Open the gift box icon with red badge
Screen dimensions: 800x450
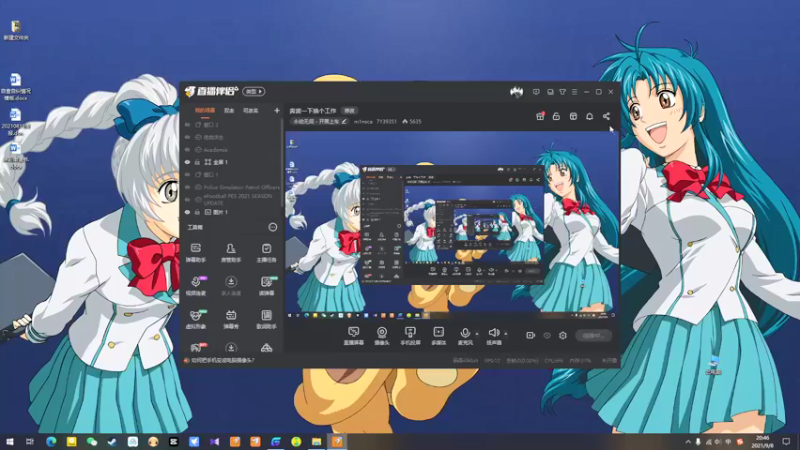pos(540,116)
